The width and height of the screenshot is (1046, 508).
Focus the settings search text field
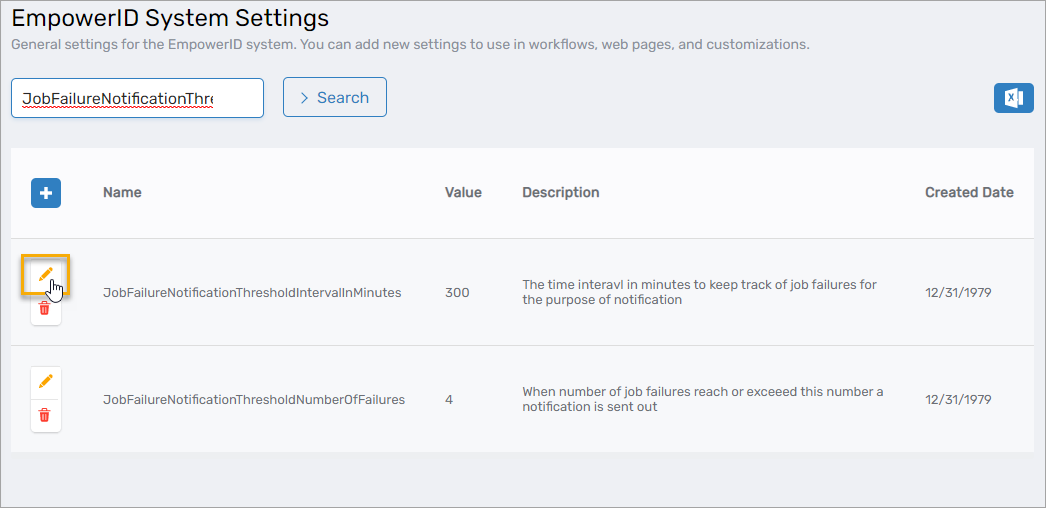coord(137,98)
